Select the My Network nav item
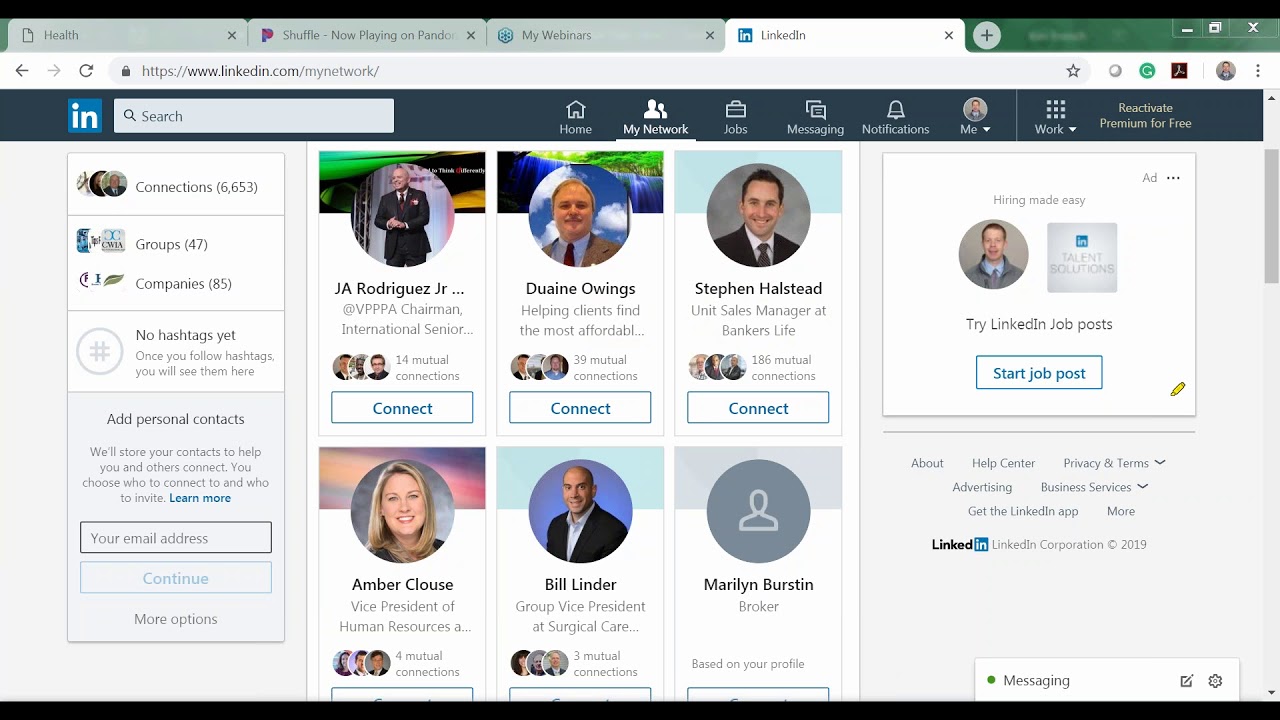 [x=655, y=117]
